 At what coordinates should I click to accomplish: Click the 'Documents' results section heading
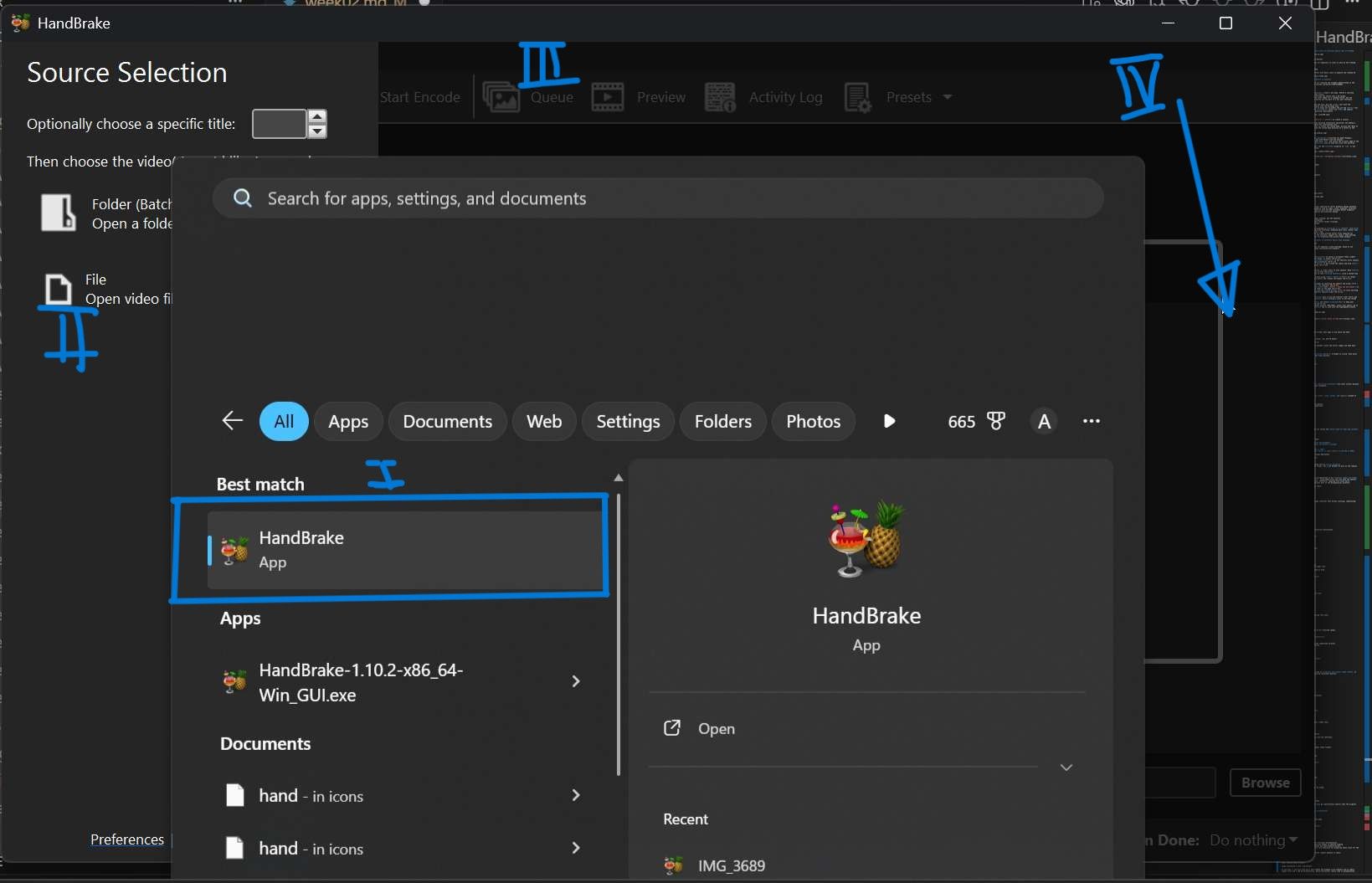(x=265, y=744)
